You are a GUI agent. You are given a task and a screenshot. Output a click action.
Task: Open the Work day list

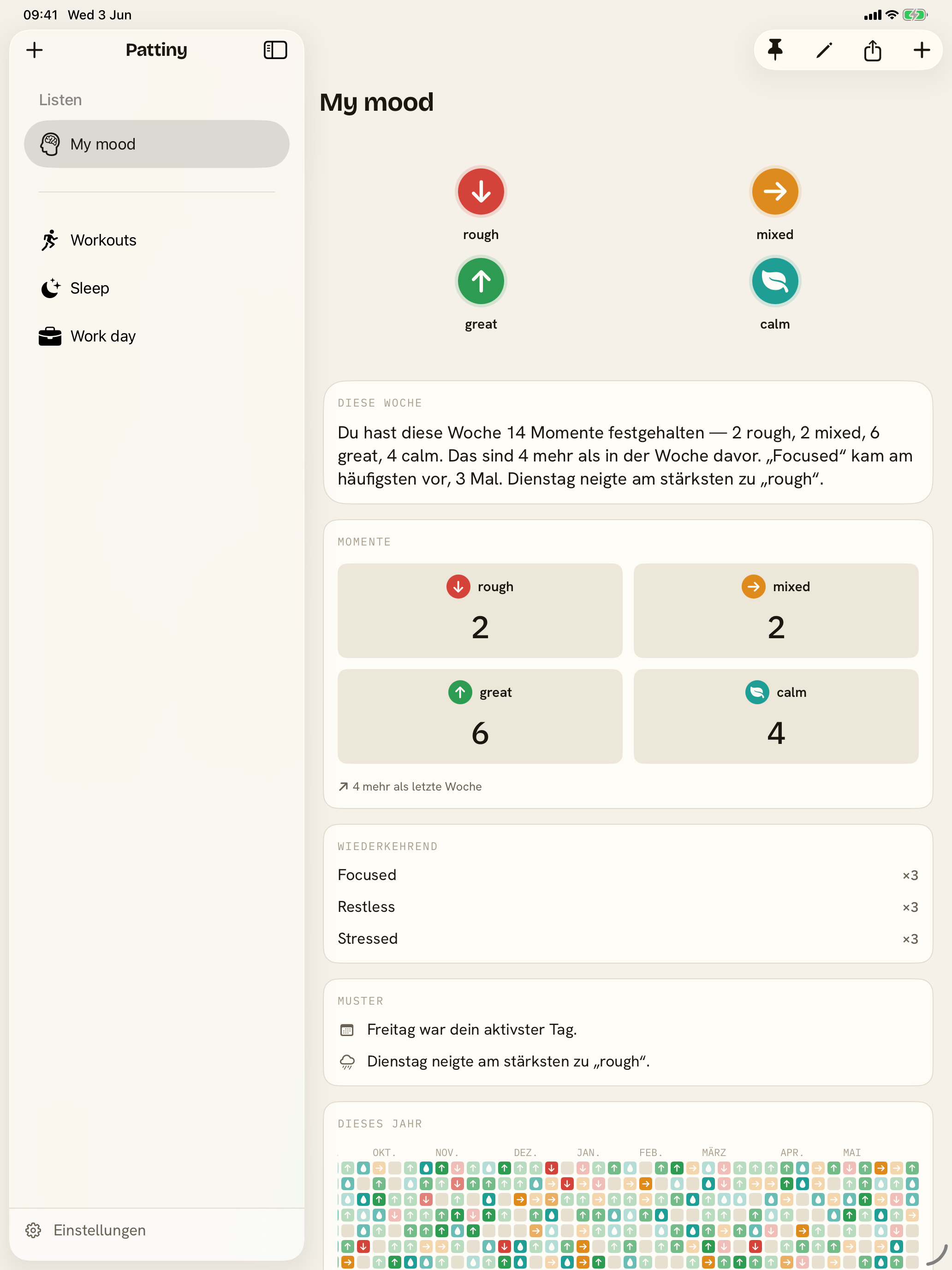point(157,336)
